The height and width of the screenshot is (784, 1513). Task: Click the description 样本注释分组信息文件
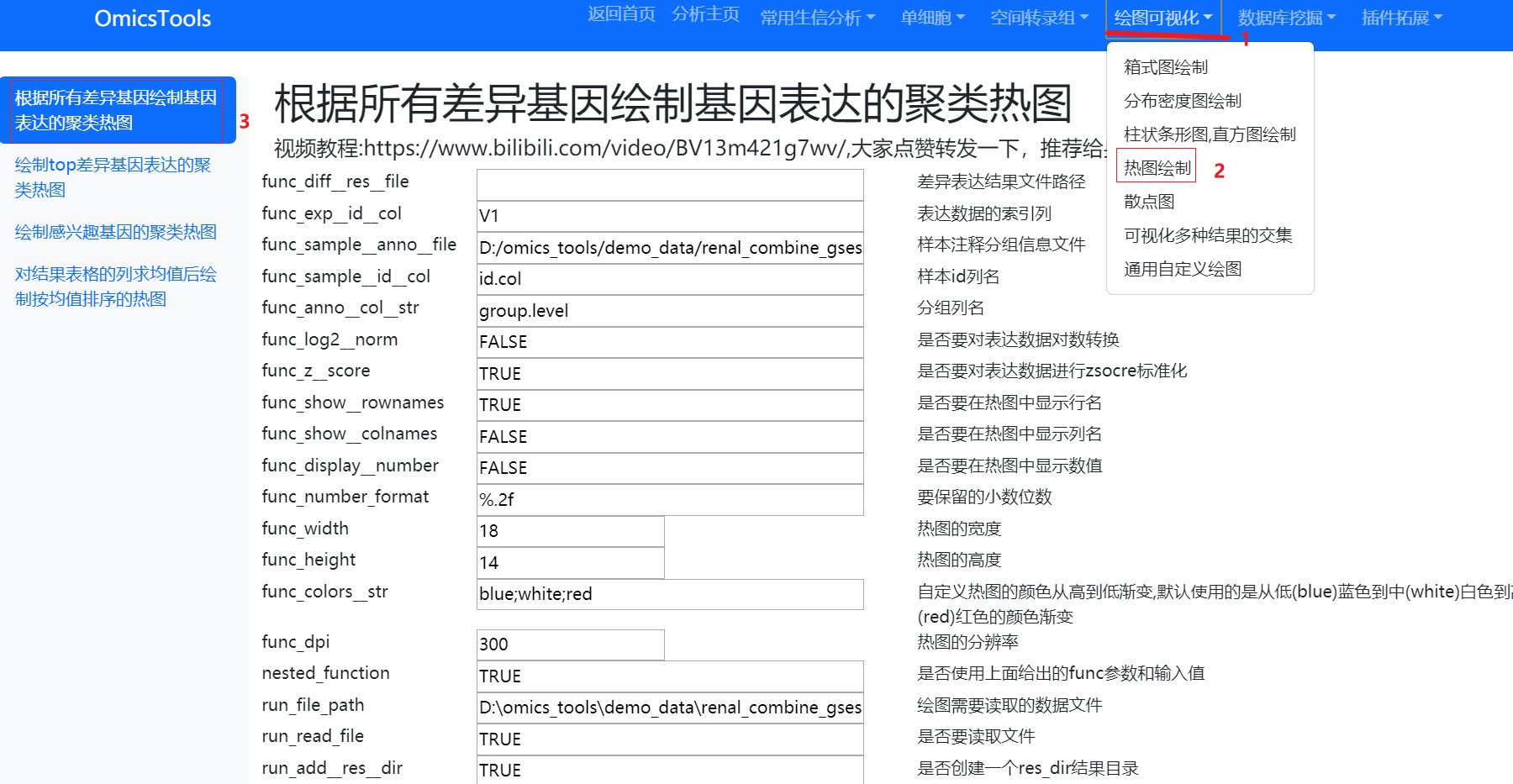(x=1001, y=245)
